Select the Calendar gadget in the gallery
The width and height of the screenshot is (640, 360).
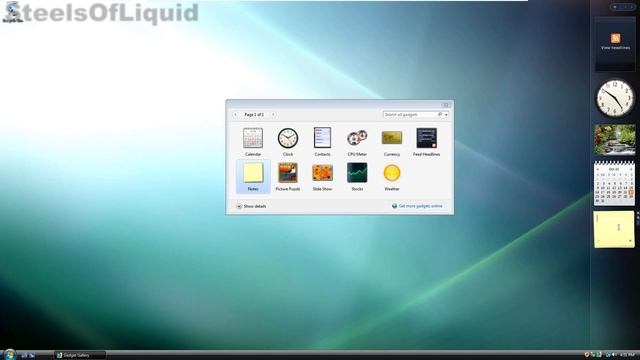253,142
